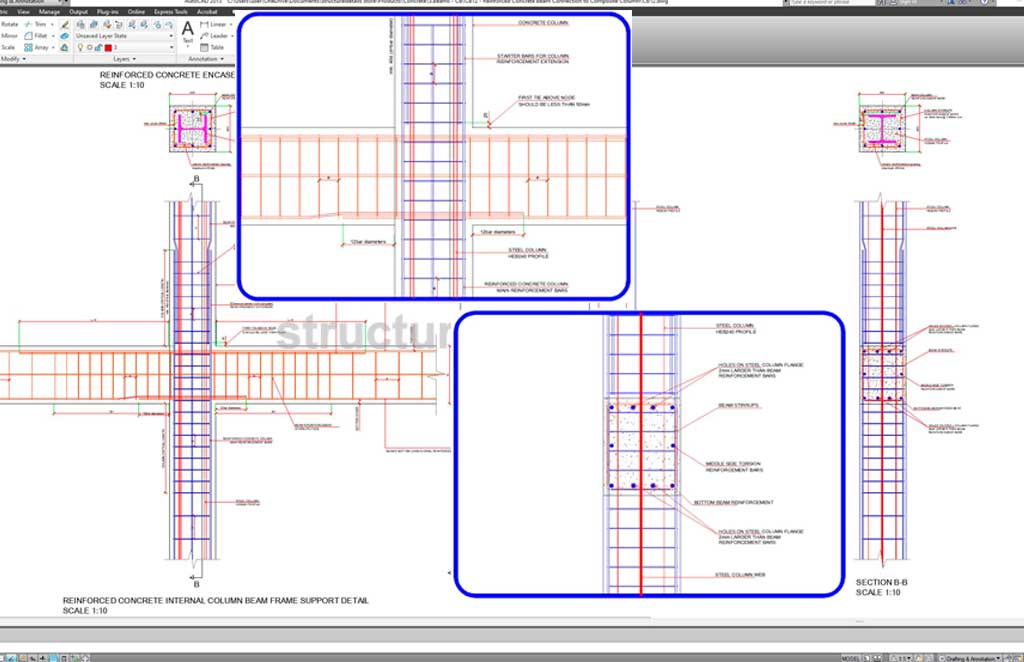Toggle layer freeze sun icon
This screenshot has width=1024, height=662.
point(88,47)
